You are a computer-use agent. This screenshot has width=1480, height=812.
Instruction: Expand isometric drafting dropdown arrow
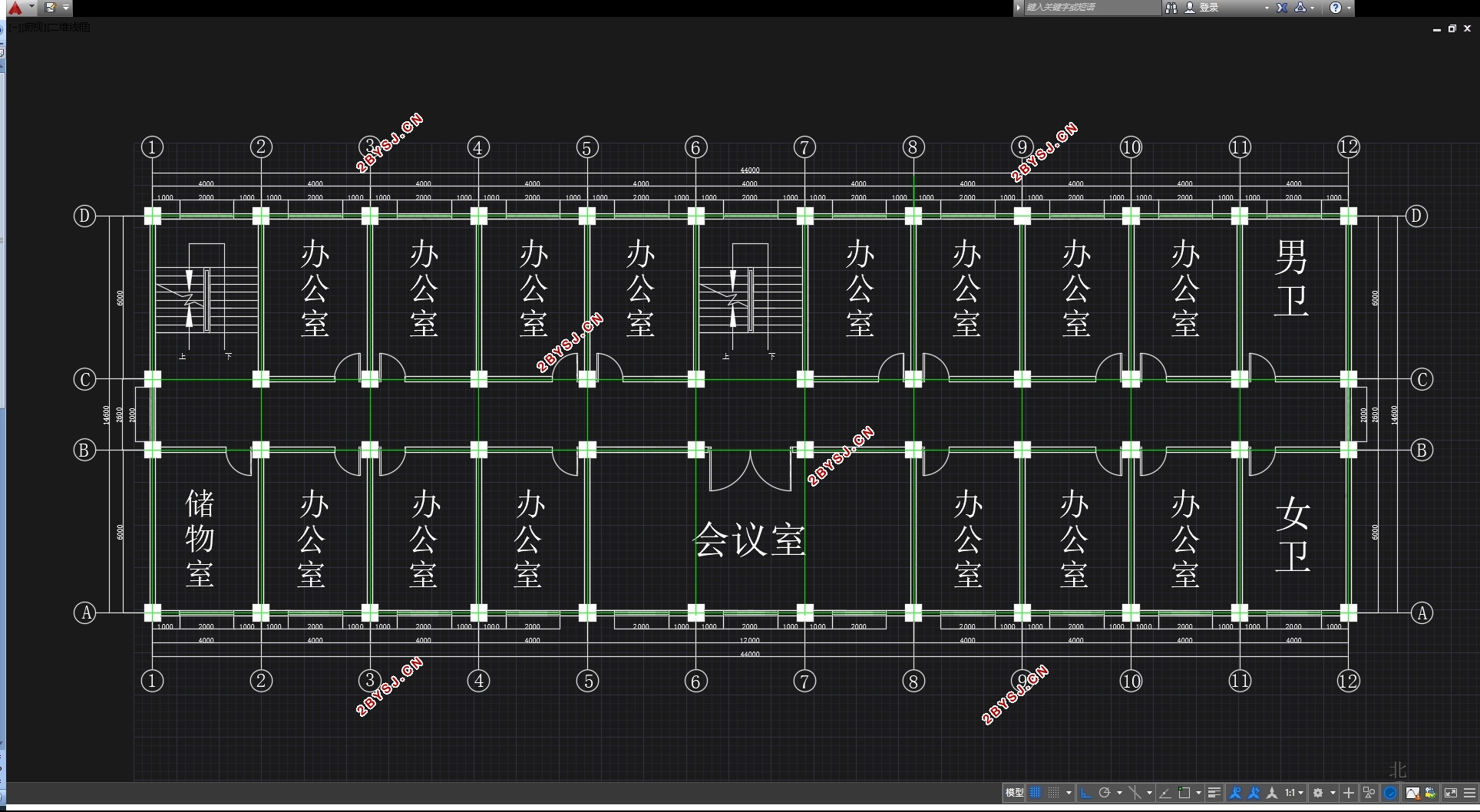1149,793
